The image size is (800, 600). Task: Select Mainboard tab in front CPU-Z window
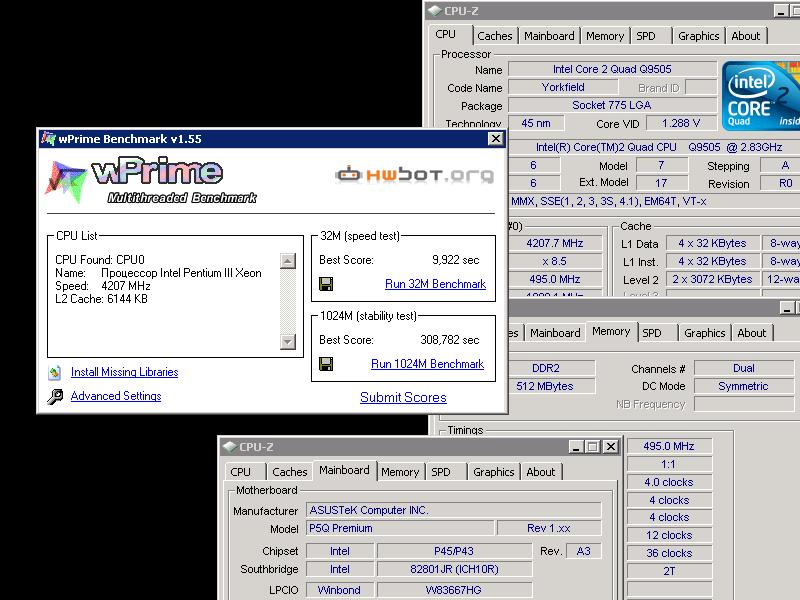(344, 470)
